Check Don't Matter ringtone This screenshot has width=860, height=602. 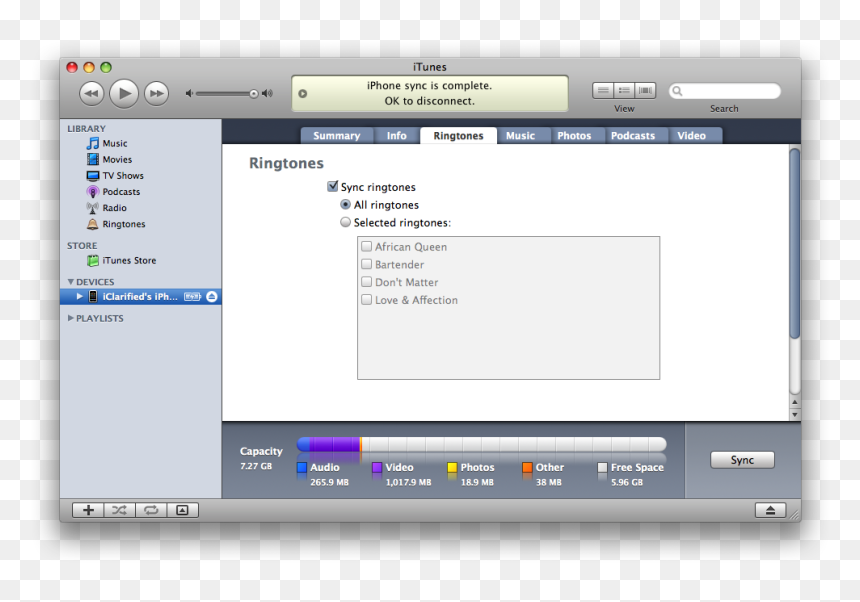click(x=366, y=282)
